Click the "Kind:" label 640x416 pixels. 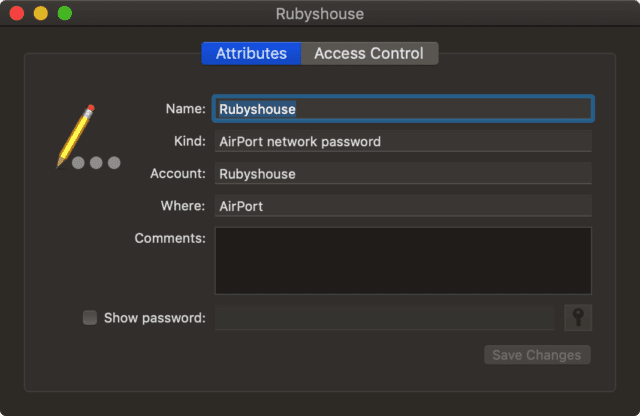tap(189, 141)
